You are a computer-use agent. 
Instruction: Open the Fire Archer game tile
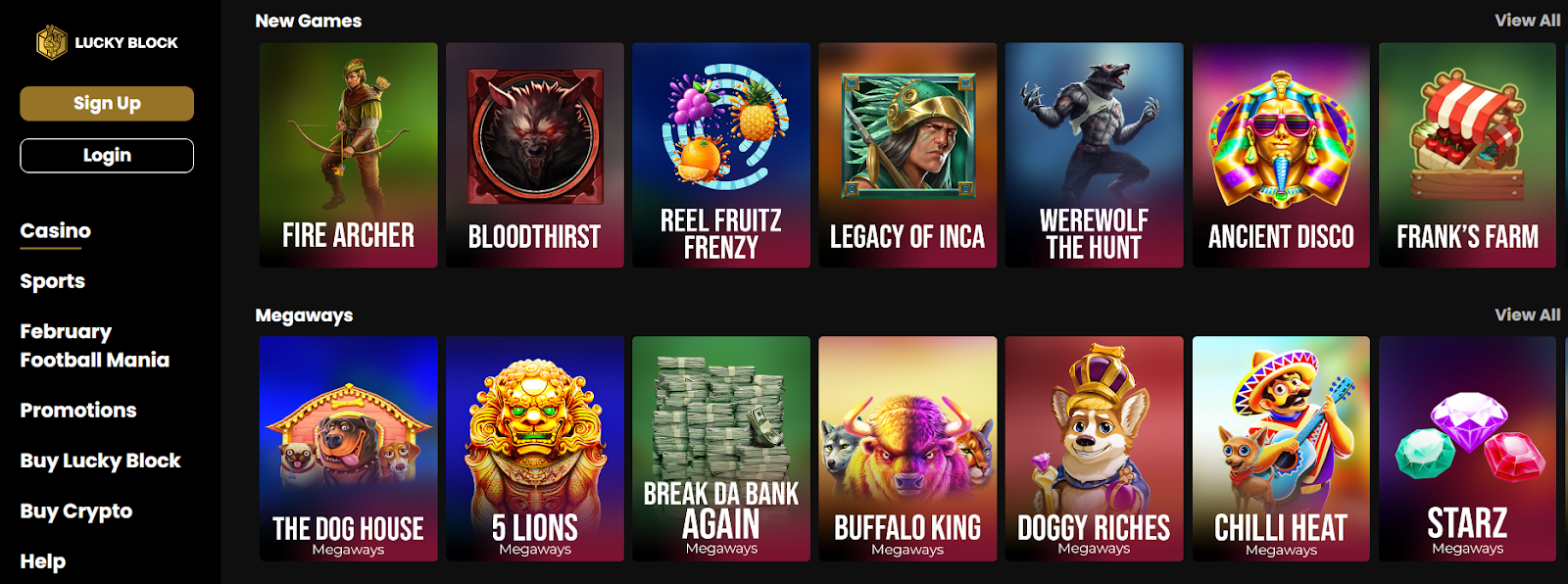click(348, 155)
